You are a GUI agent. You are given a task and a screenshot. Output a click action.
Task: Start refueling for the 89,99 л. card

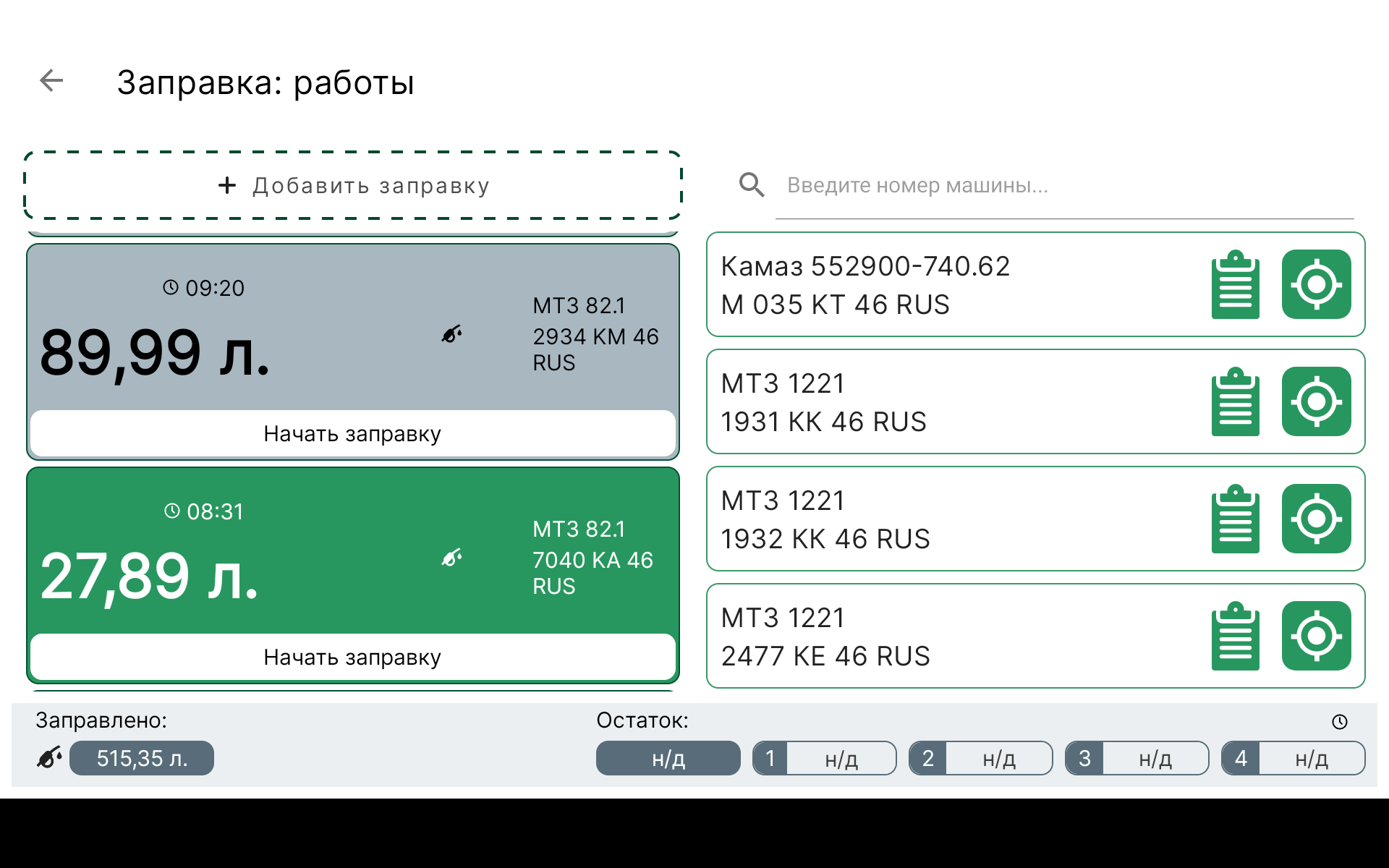coord(353,433)
